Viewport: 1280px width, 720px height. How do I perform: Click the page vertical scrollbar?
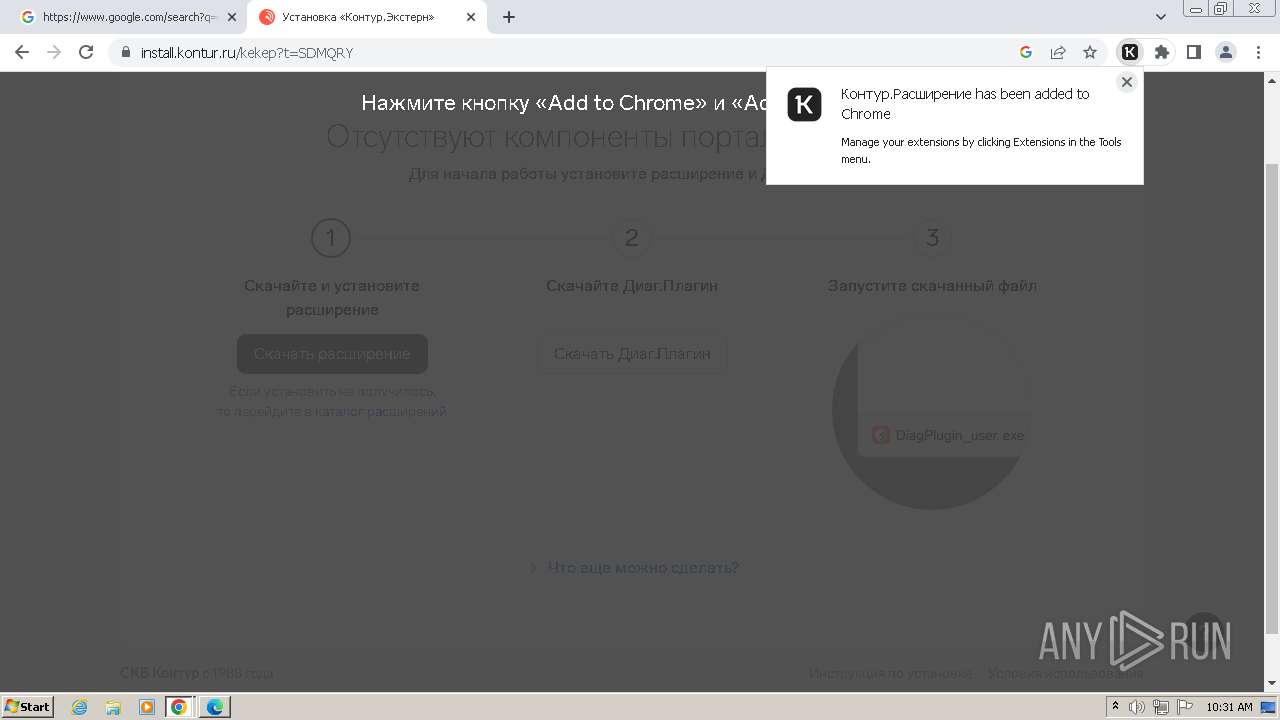(x=1272, y=398)
